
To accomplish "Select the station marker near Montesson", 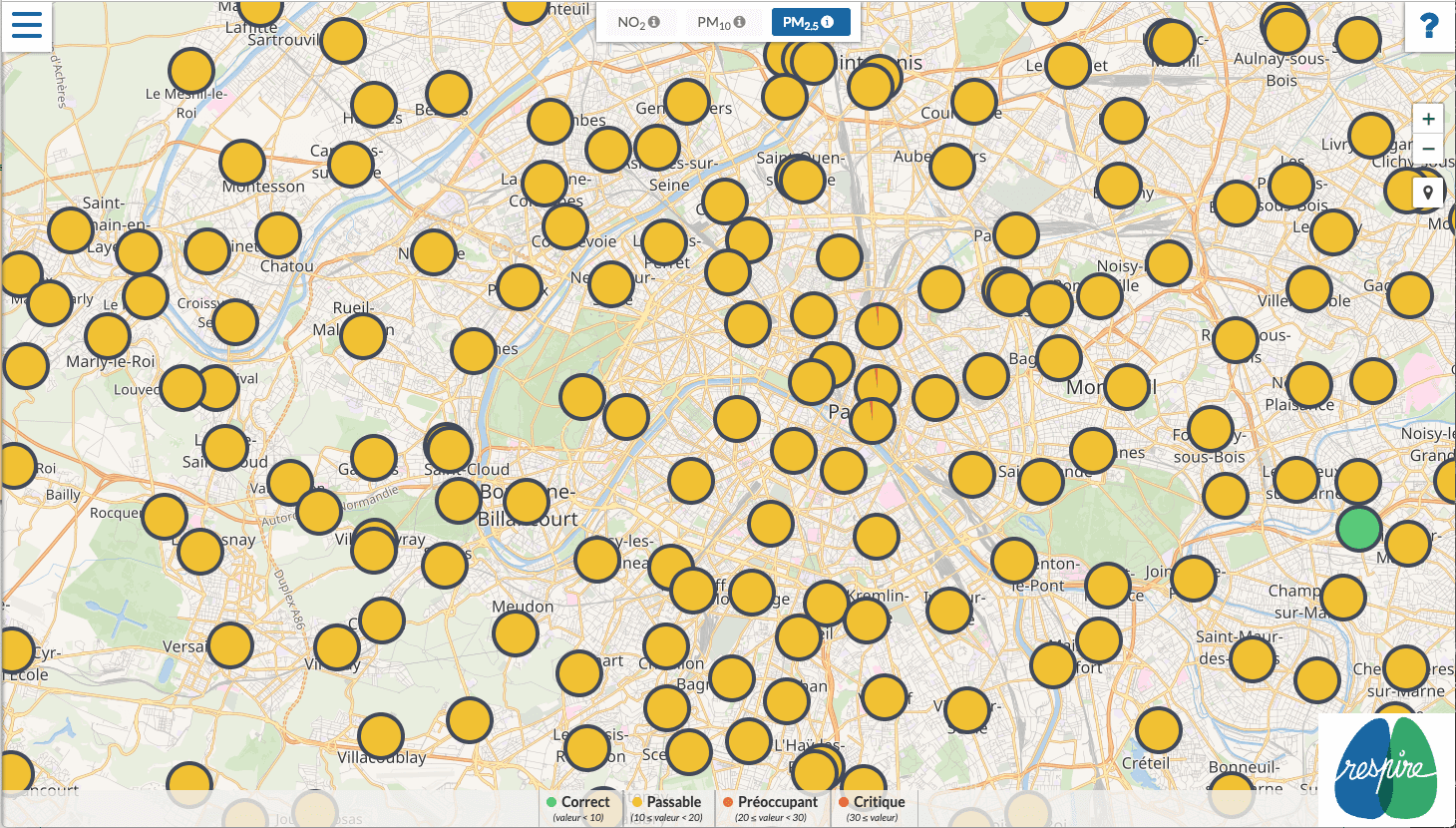I will click(x=242, y=163).
